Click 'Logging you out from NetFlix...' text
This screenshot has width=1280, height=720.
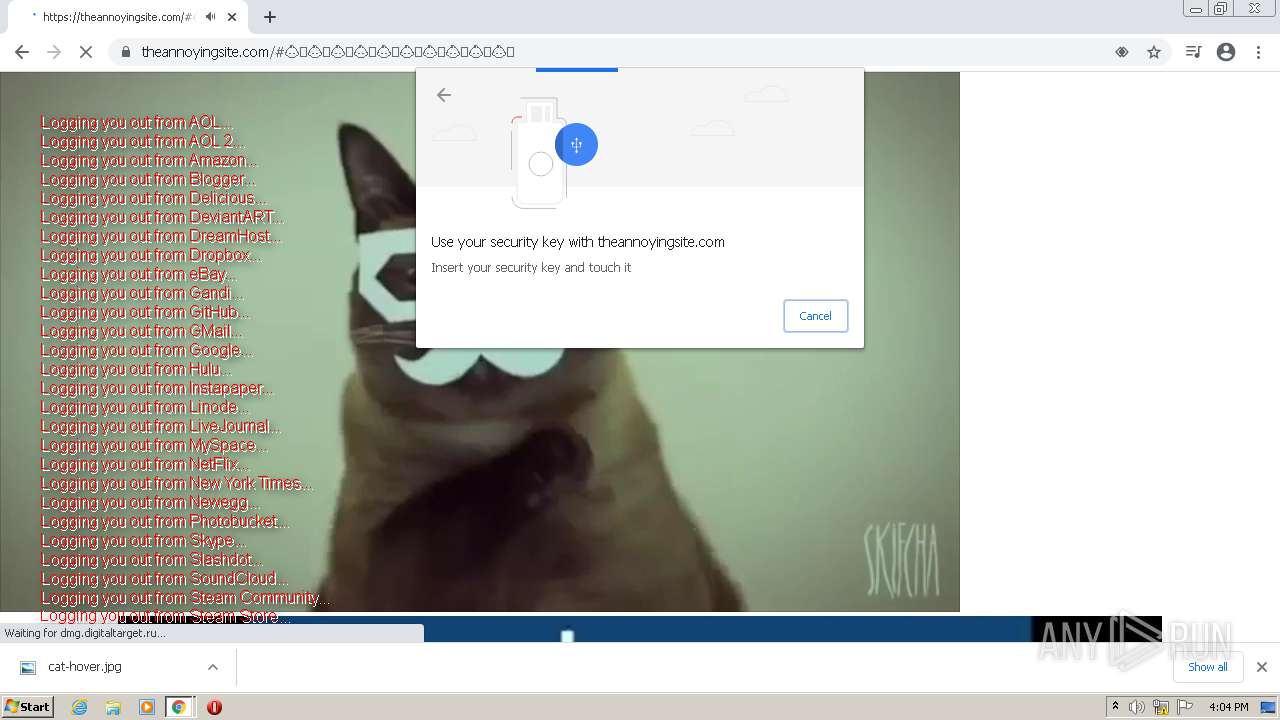146,465
